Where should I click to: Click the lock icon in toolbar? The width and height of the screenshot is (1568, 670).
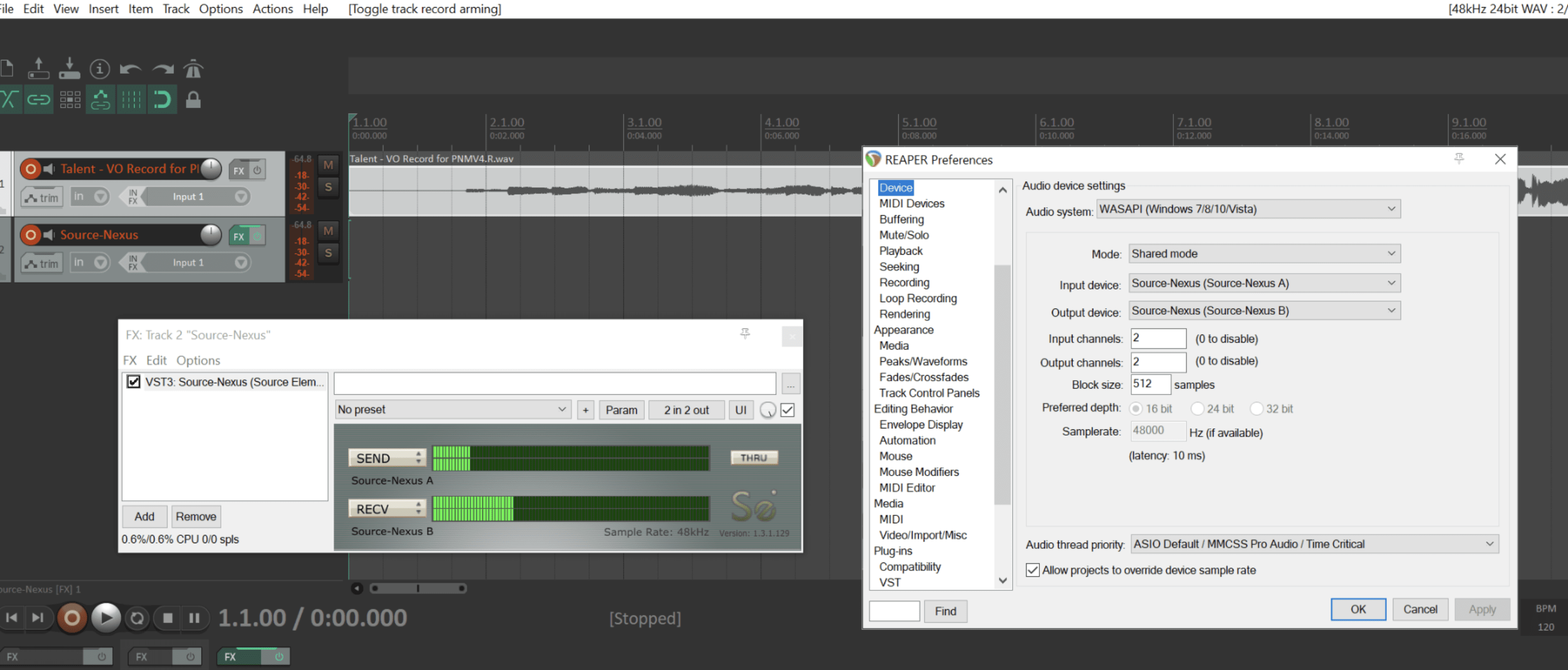point(193,99)
